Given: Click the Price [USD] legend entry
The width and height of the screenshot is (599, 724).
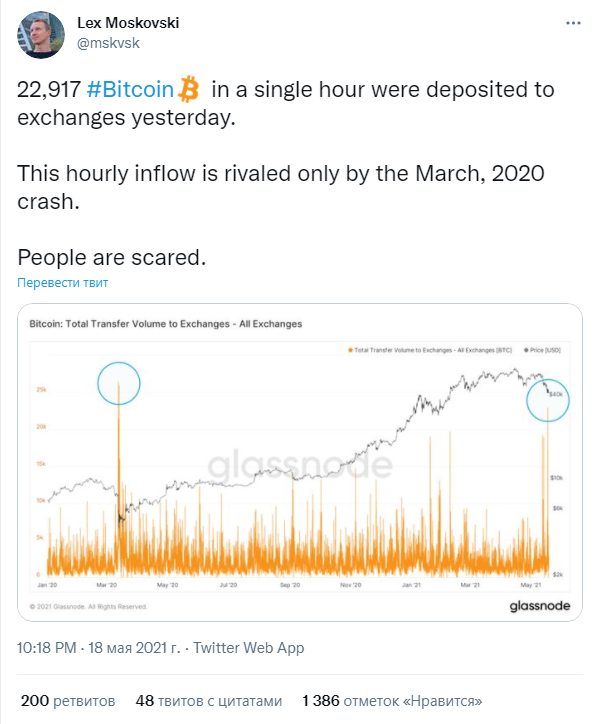Looking at the screenshot, I should point(542,350).
